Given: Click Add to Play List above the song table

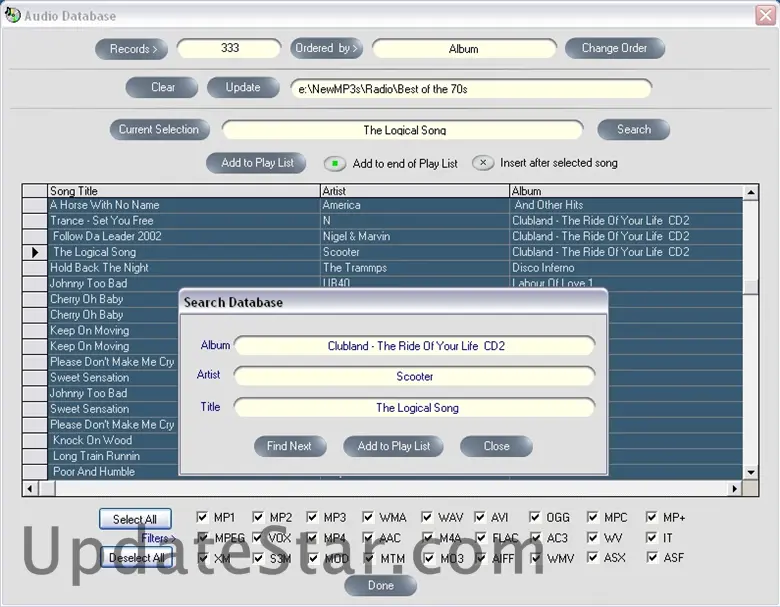Looking at the screenshot, I should [x=257, y=163].
